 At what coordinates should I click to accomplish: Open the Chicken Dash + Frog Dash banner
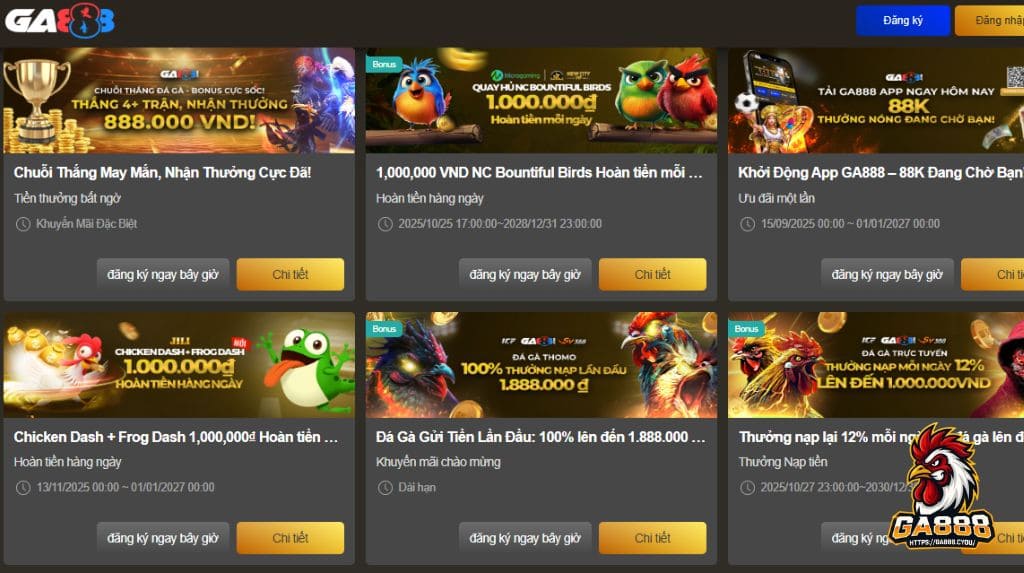tap(180, 365)
